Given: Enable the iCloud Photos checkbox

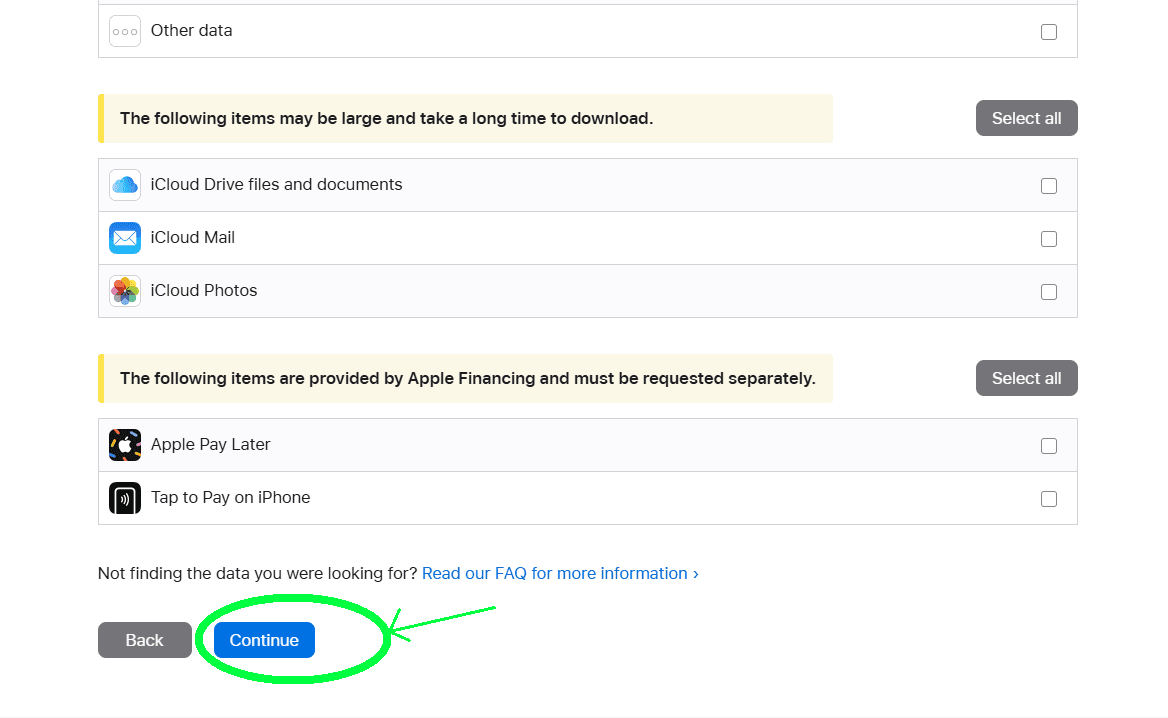Looking at the screenshot, I should [1048, 291].
